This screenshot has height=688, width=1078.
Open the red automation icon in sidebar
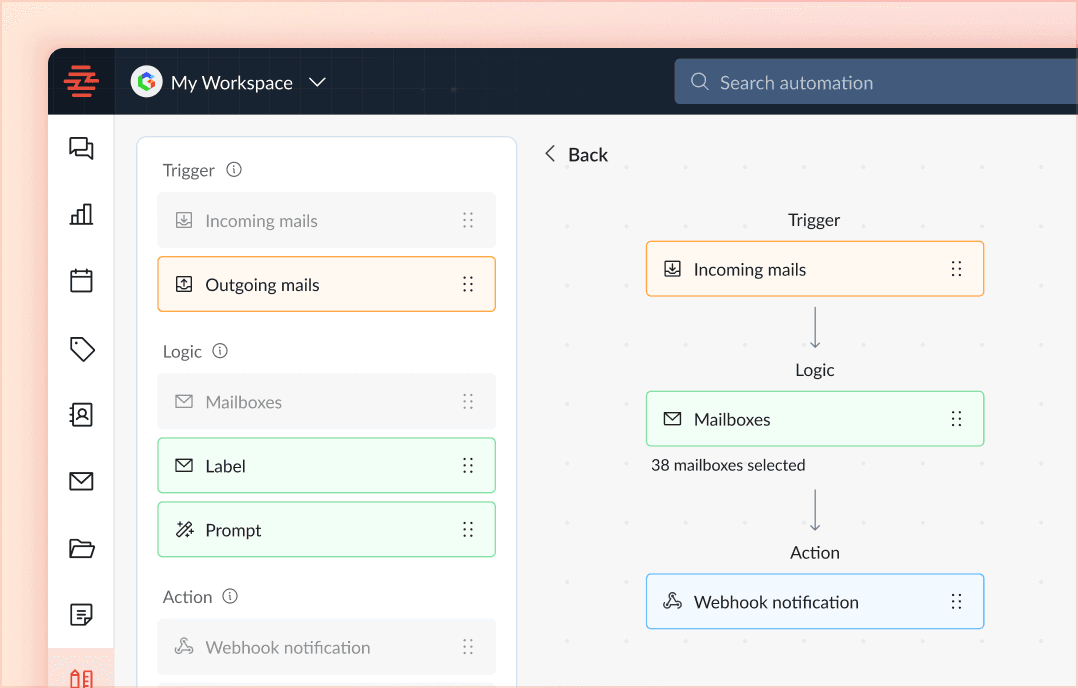pyautogui.click(x=81, y=678)
